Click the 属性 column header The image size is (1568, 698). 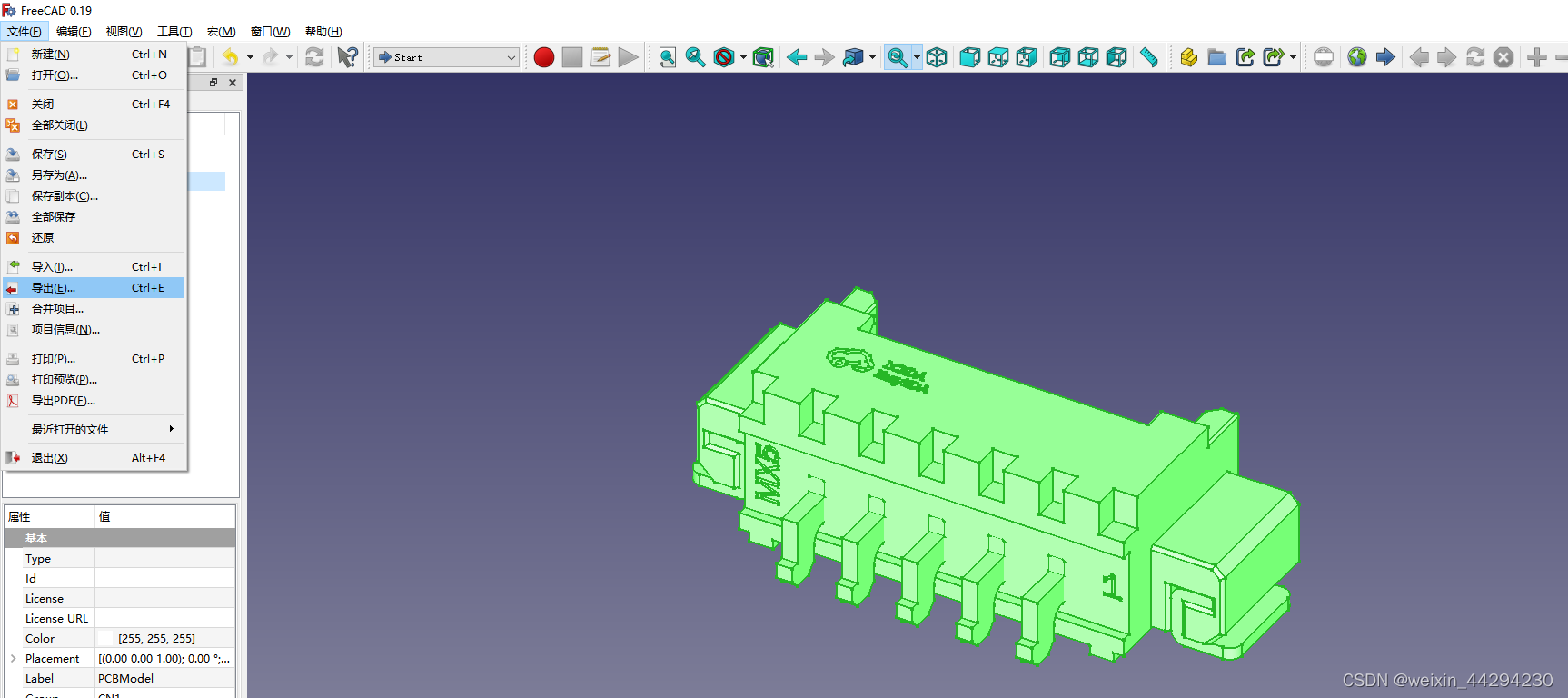(50, 516)
